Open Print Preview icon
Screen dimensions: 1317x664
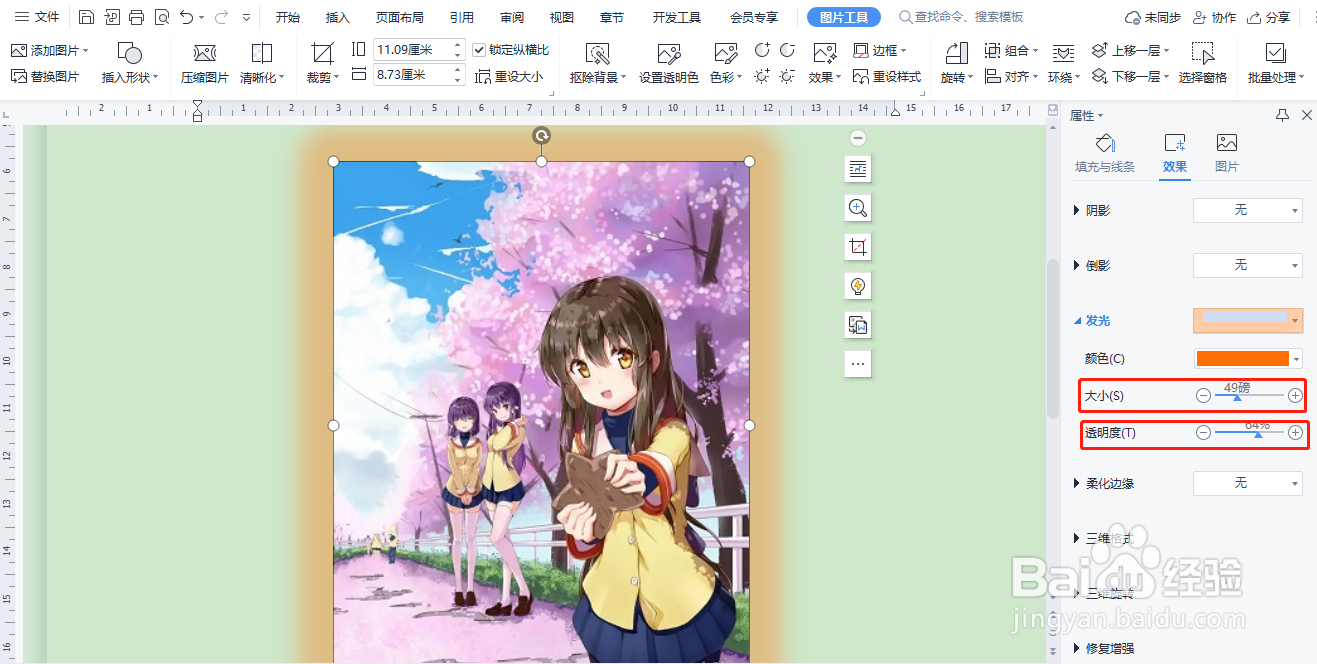pos(162,17)
